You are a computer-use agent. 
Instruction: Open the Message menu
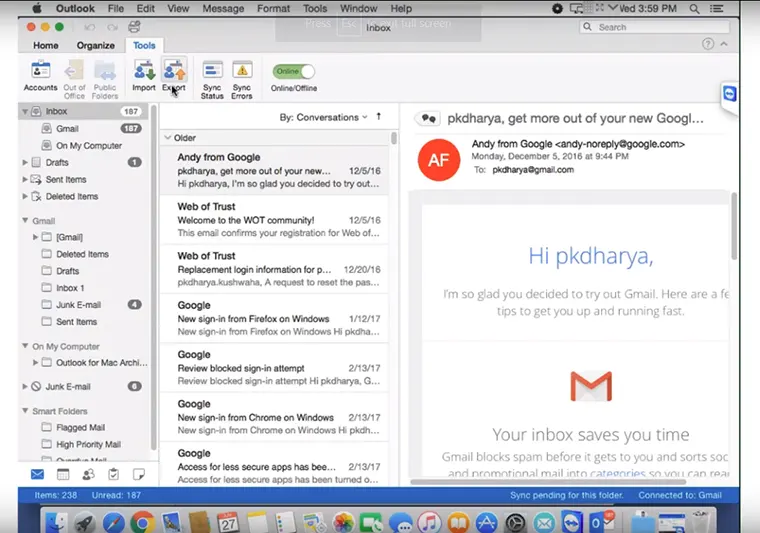pos(223,9)
